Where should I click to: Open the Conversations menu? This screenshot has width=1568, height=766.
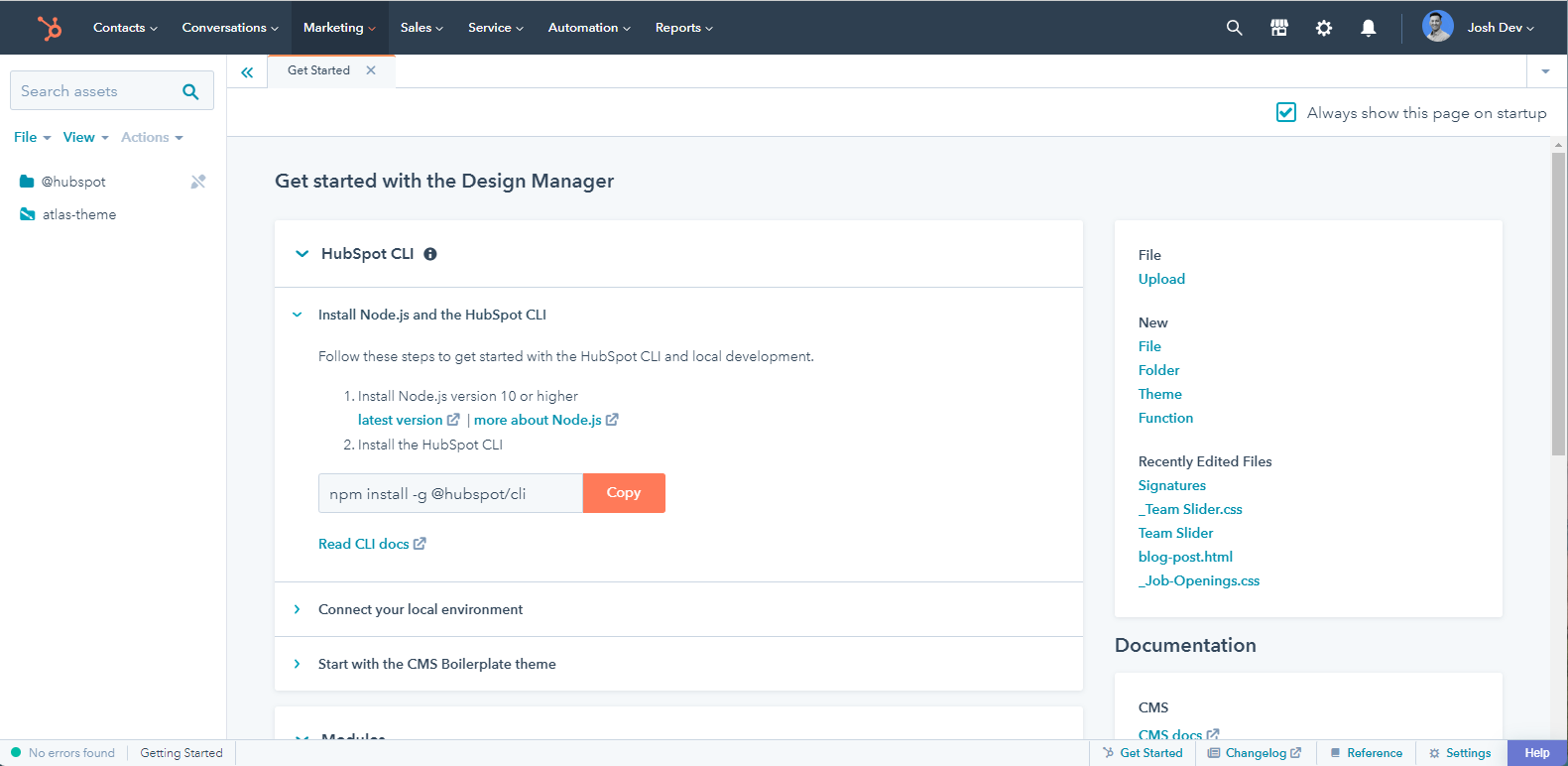[230, 28]
